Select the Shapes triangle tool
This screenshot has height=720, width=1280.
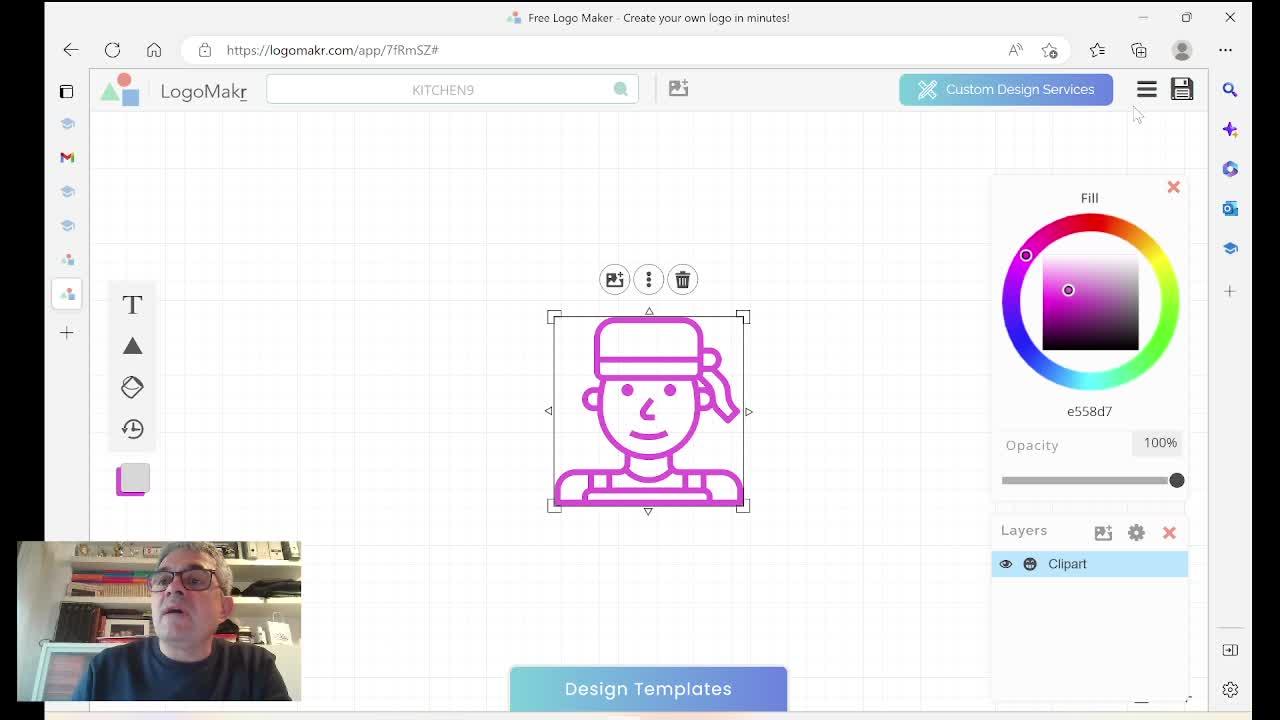click(132, 346)
